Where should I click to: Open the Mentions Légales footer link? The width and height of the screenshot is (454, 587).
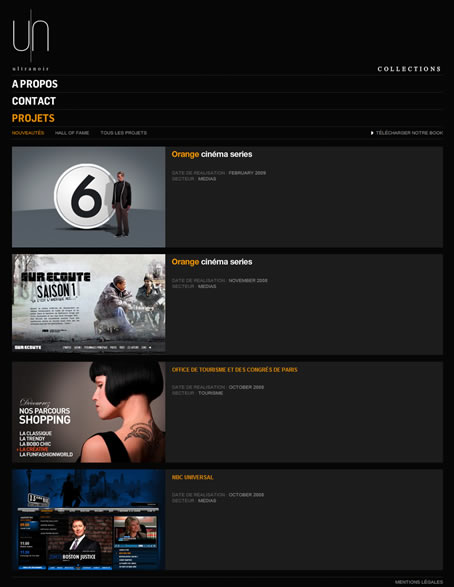pos(419,582)
